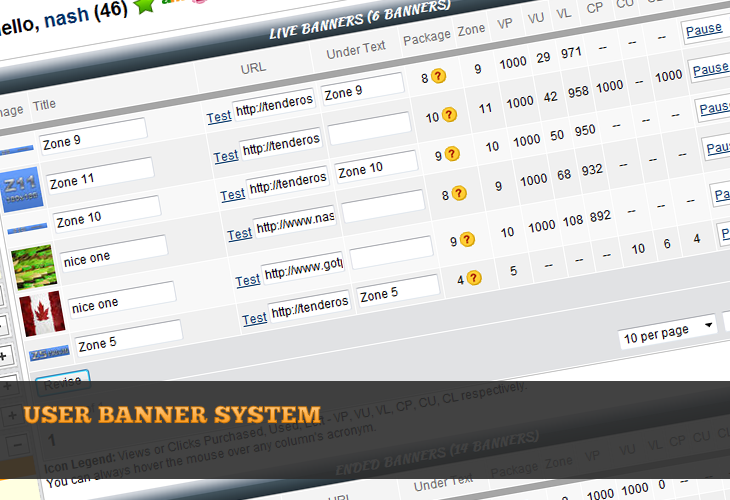The height and width of the screenshot is (500, 730).
Task: Focus the http://www.nas URL field
Action: pyautogui.click(x=295, y=223)
